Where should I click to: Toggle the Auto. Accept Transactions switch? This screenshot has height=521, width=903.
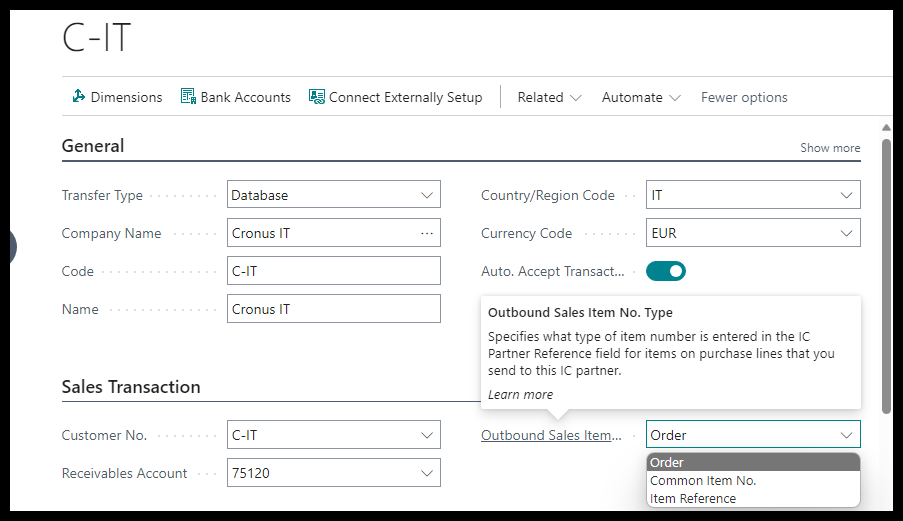666,271
